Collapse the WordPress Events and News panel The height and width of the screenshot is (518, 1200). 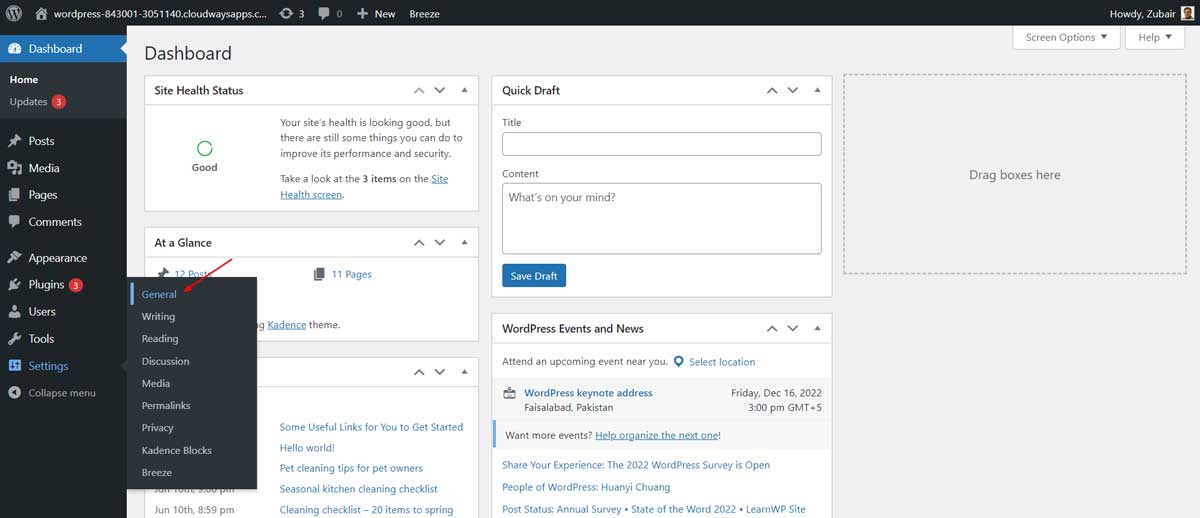pos(816,328)
